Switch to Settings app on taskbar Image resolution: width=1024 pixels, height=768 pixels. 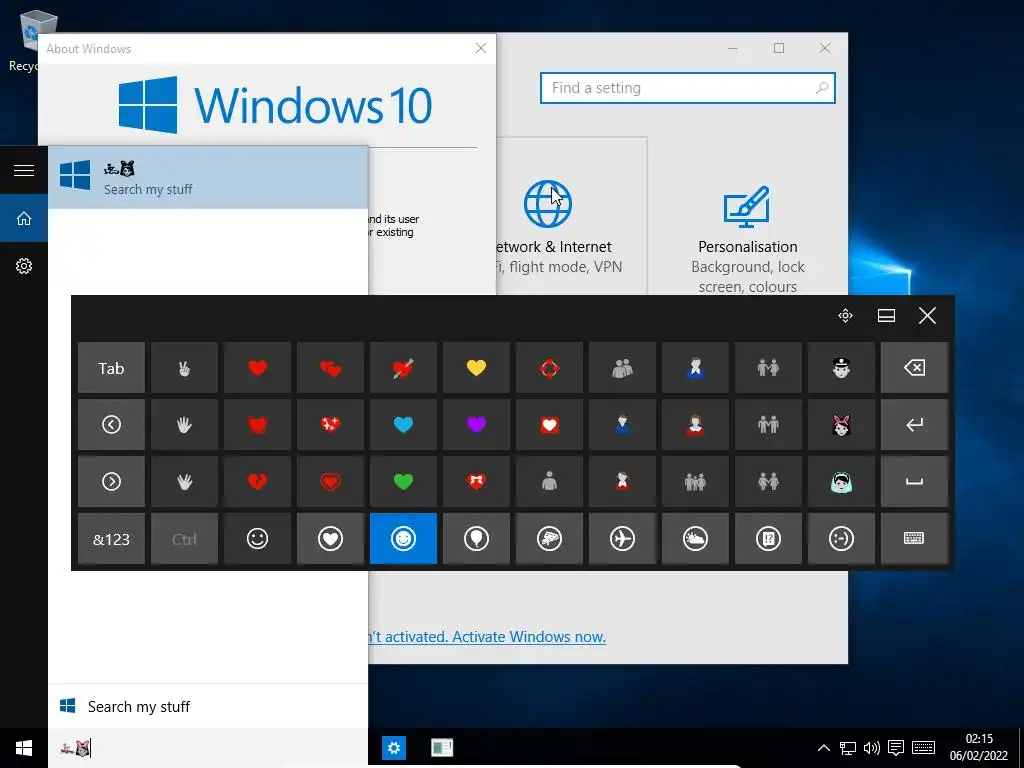pyautogui.click(x=394, y=748)
